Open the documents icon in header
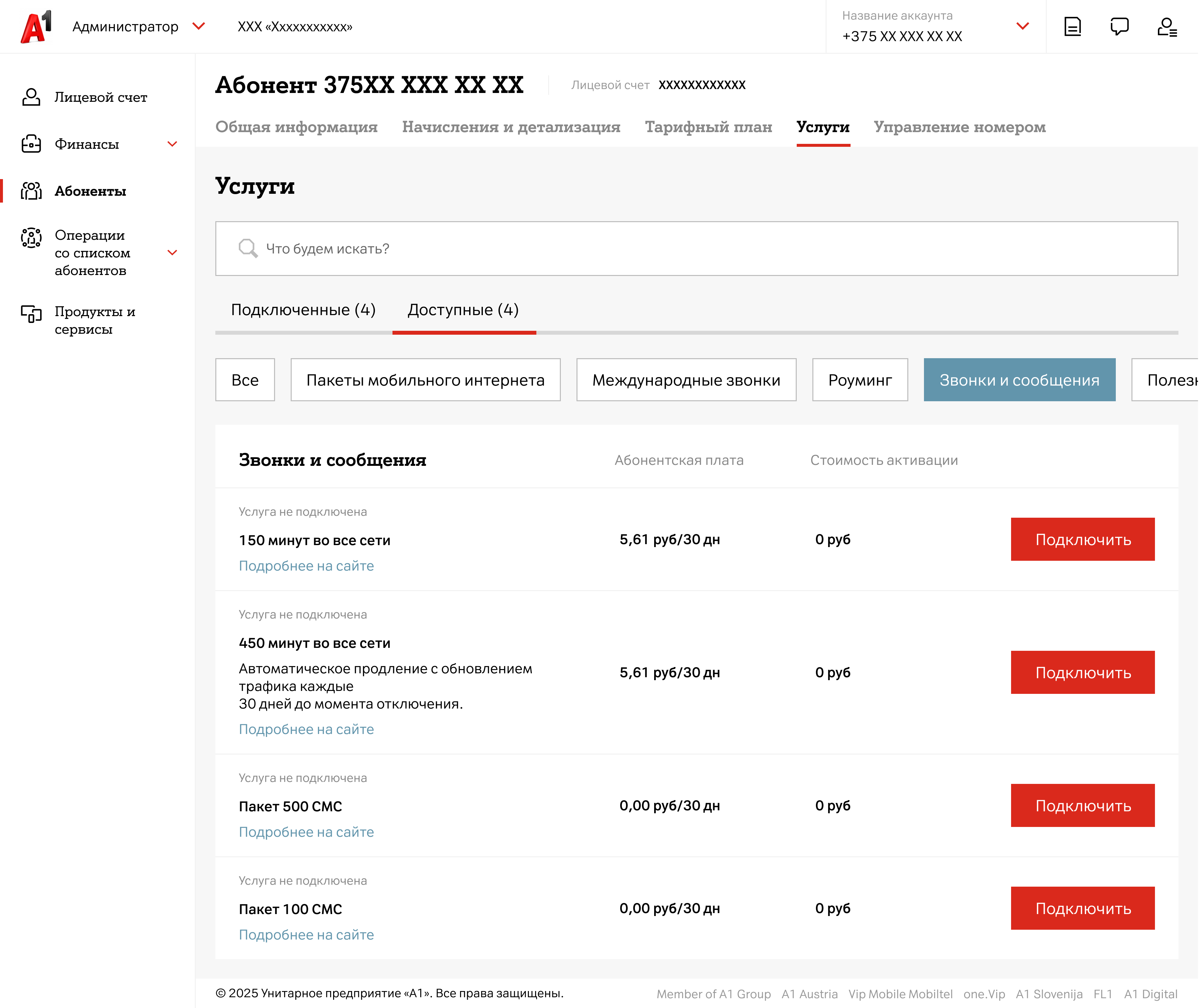The image size is (1199, 1008). (x=1072, y=27)
